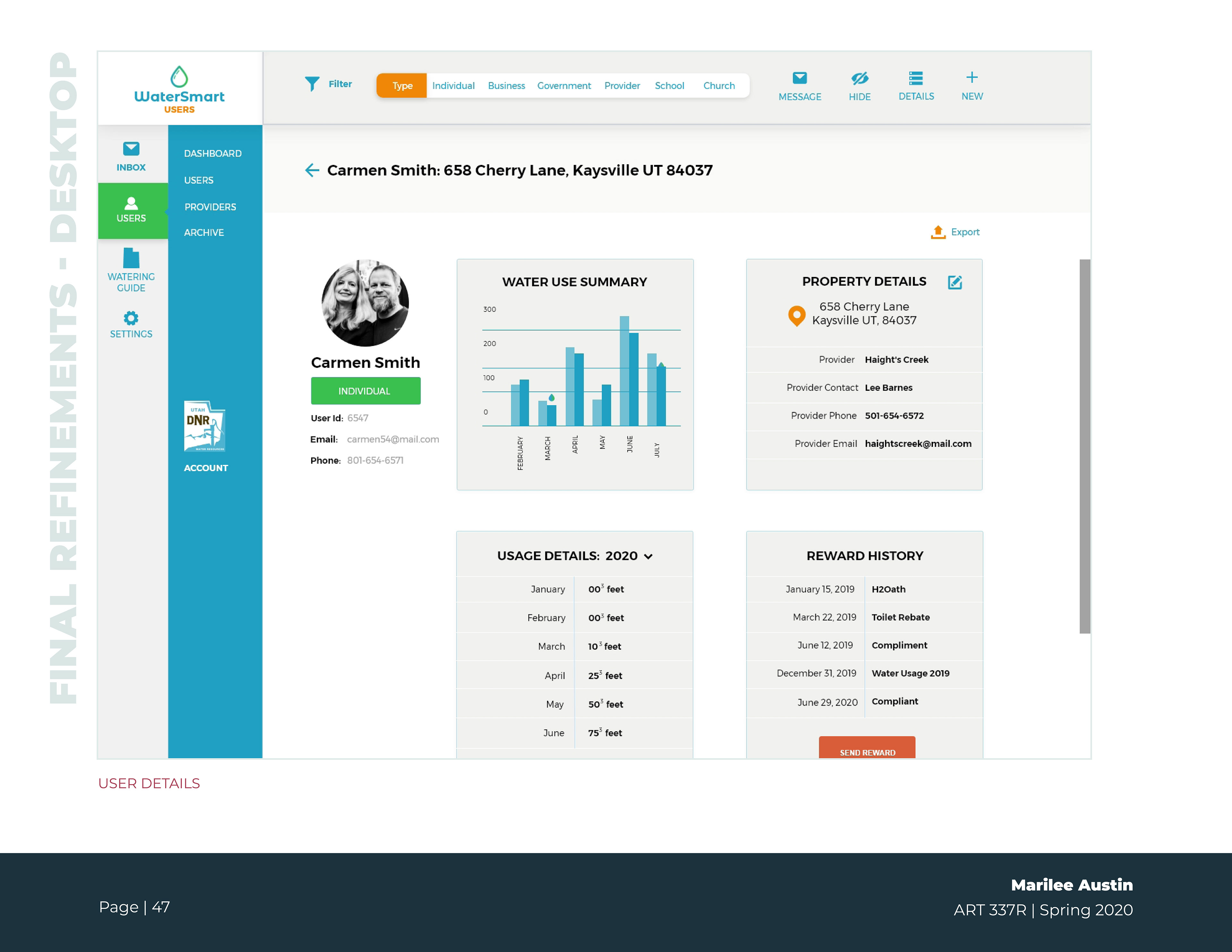Filter by Business type

click(506, 86)
